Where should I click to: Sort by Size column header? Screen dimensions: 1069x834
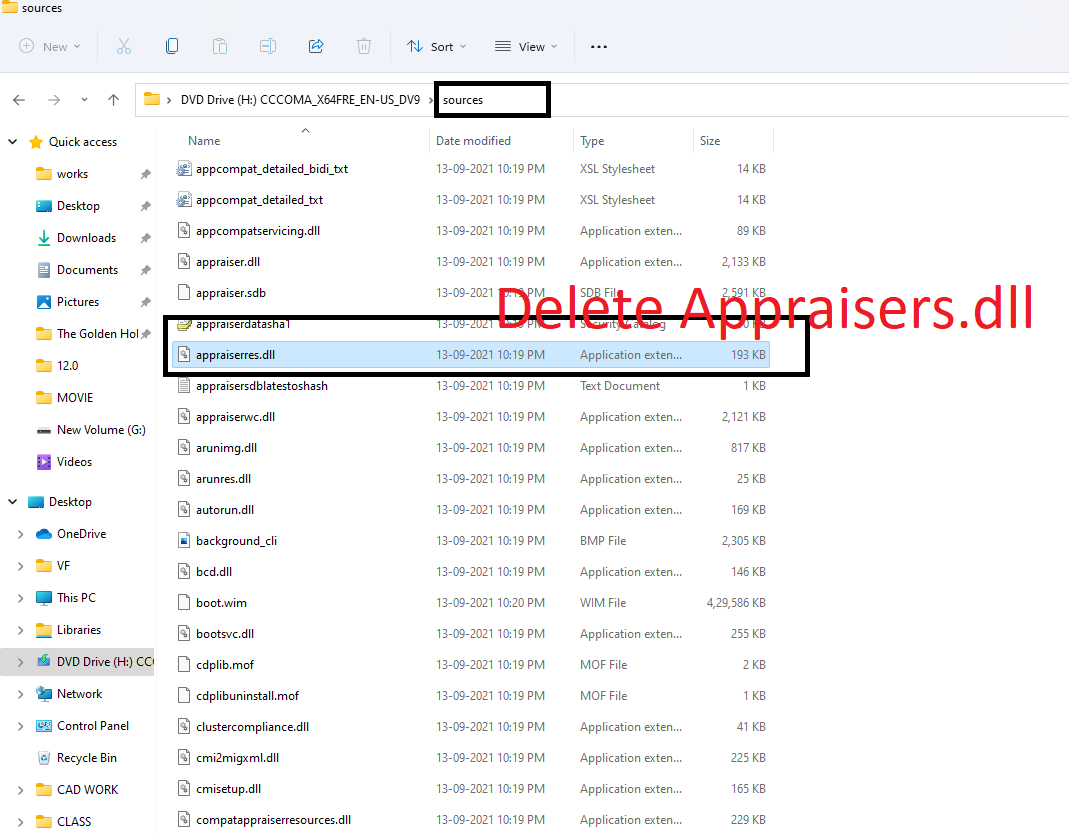[710, 140]
